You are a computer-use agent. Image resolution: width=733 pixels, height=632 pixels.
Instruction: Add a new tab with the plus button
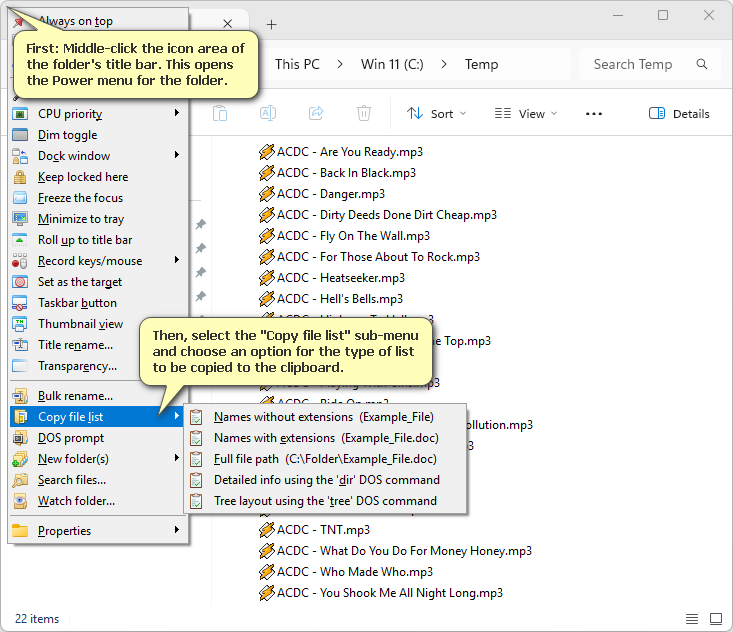point(272,25)
